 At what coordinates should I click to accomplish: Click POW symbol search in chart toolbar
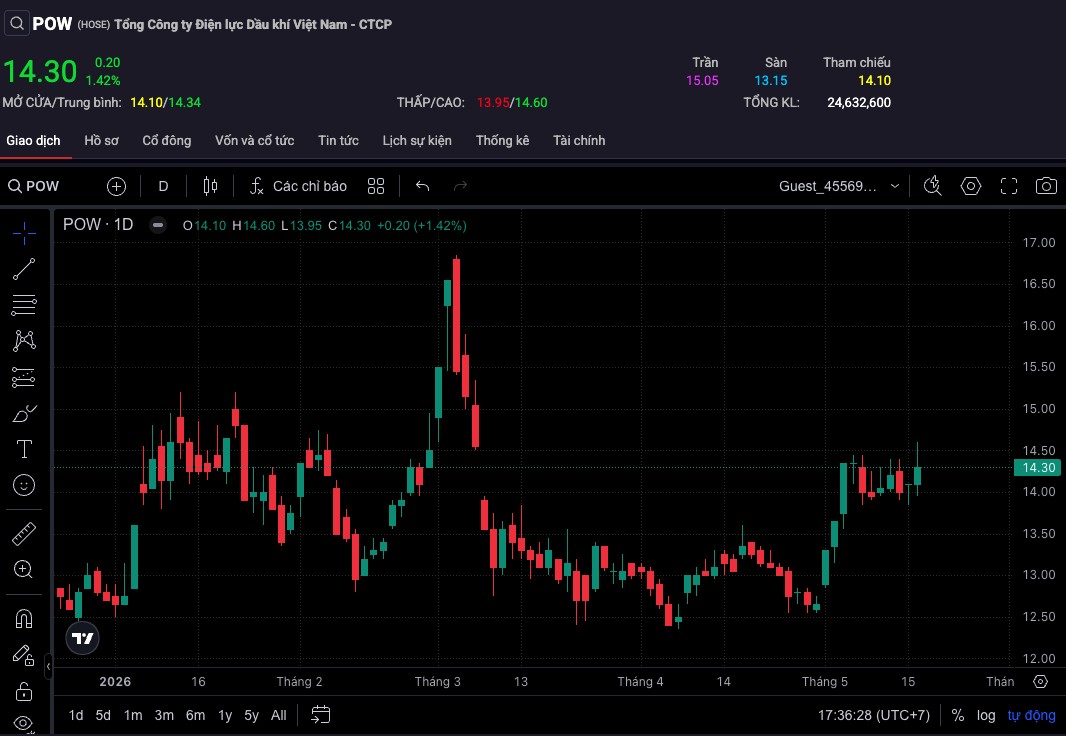pyautogui.click(x=34, y=186)
